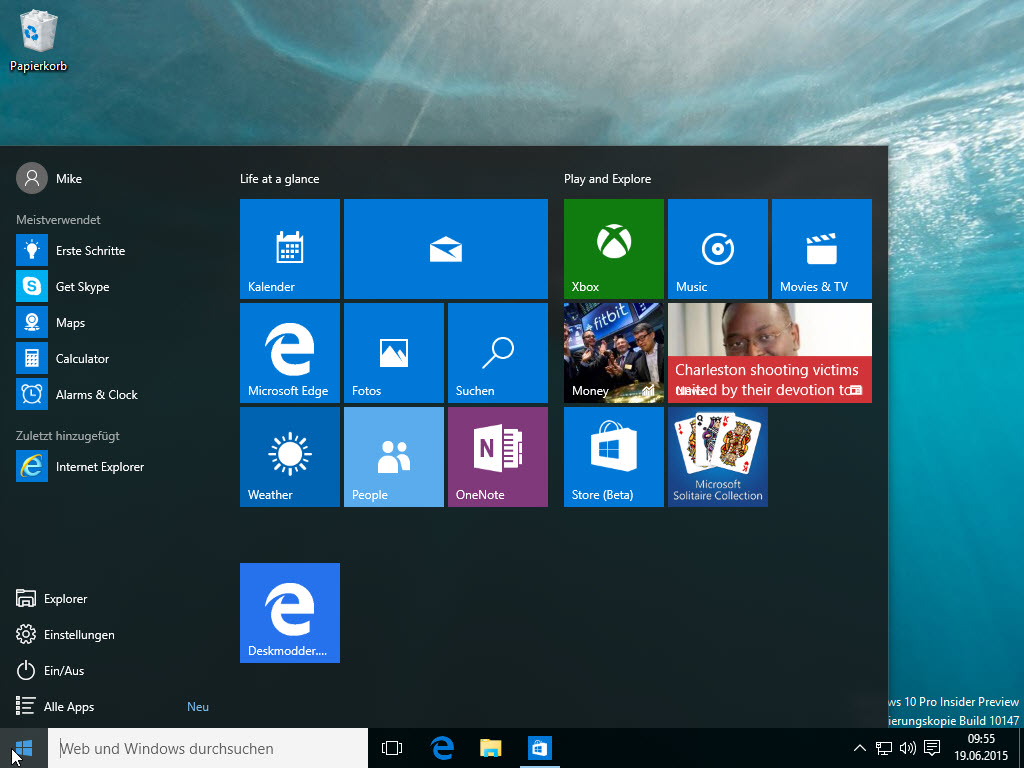Focus the Web und Windows durchsuchen search box
1024x768 pixels.
point(208,748)
